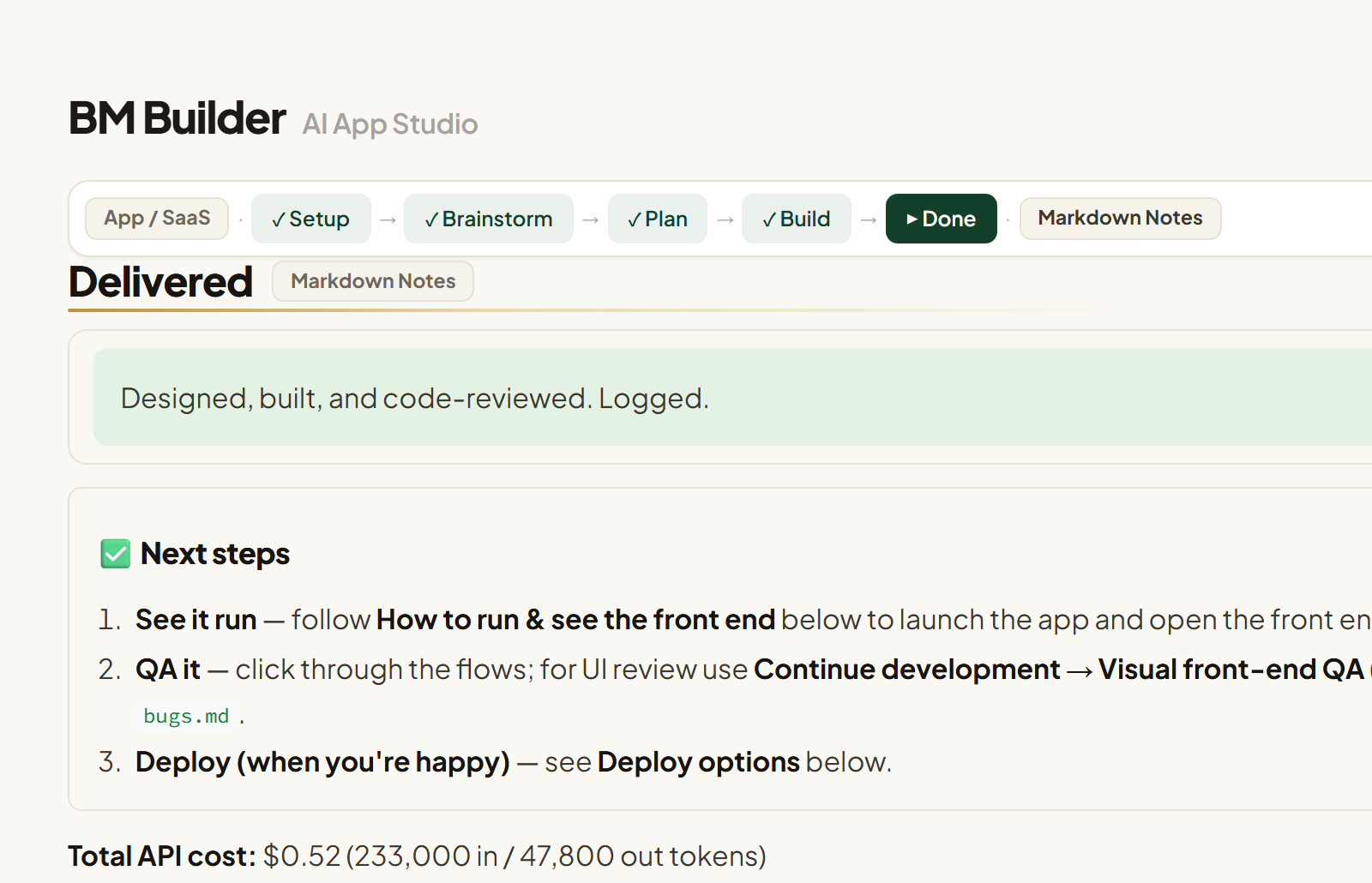Click 'How to run & see the front end'

575,619
